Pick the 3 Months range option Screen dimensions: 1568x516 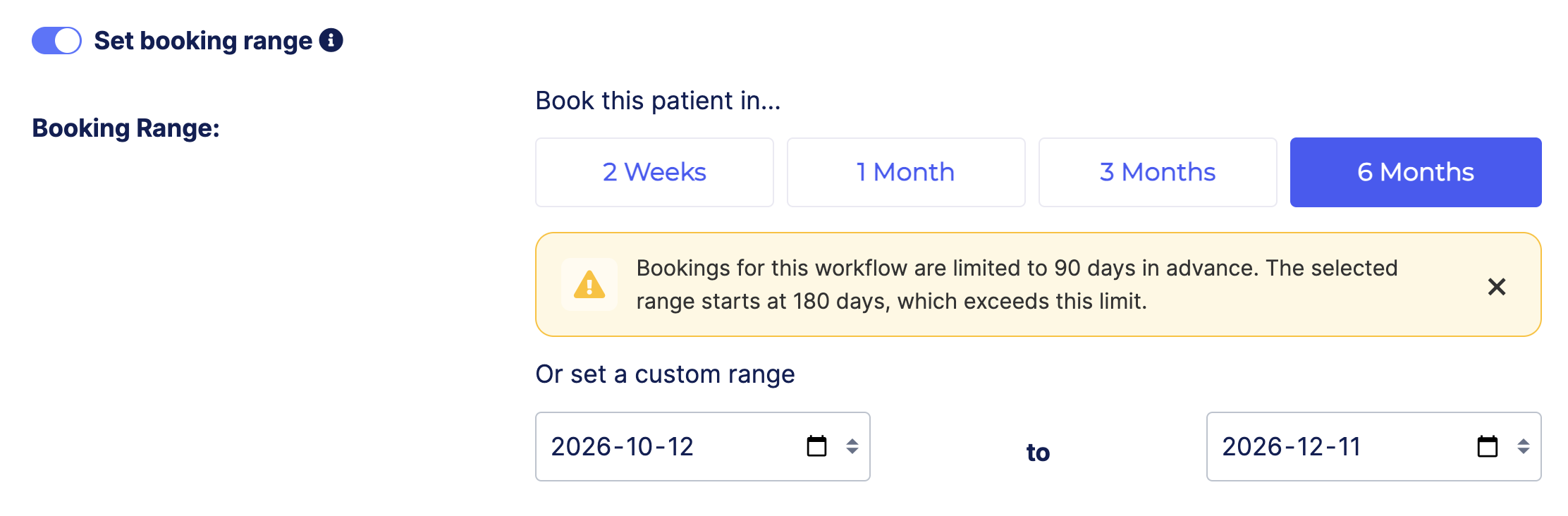coord(1158,172)
